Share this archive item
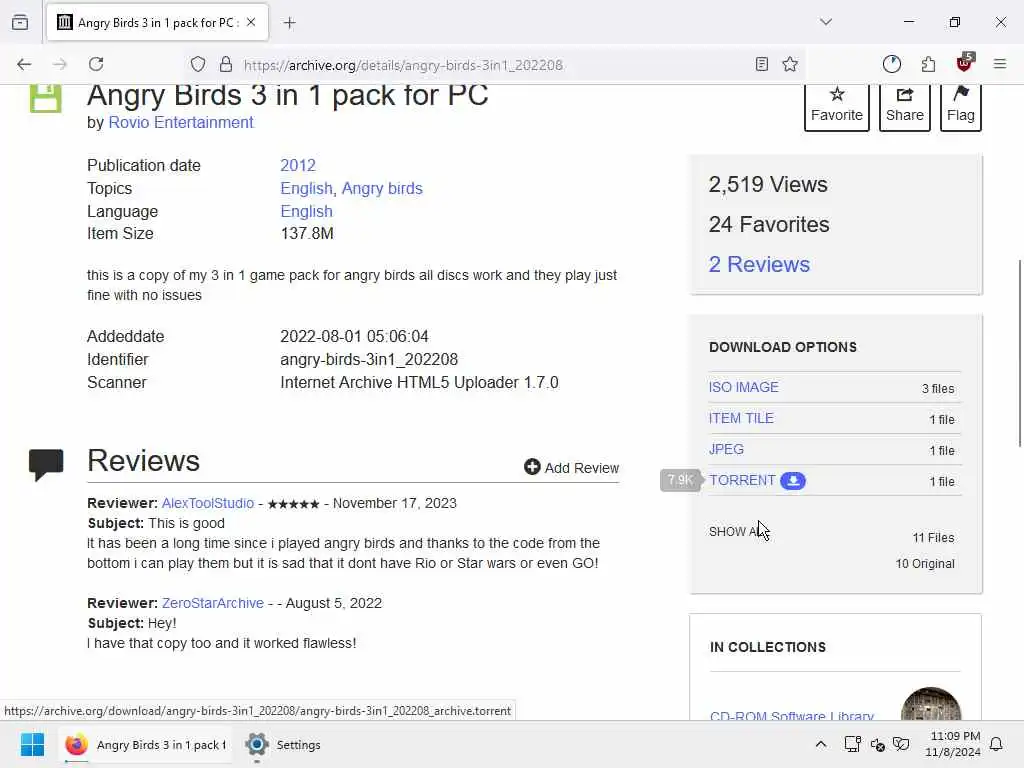This screenshot has height=768, width=1024. pos(904,107)
